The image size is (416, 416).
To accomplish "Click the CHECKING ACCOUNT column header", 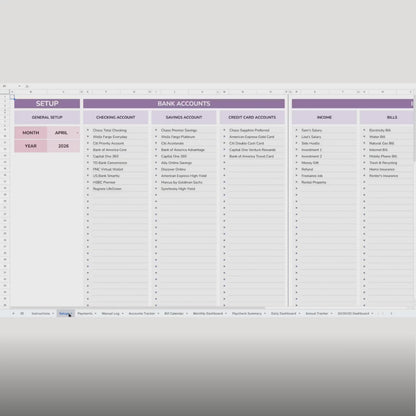I will tap(116, 117).
